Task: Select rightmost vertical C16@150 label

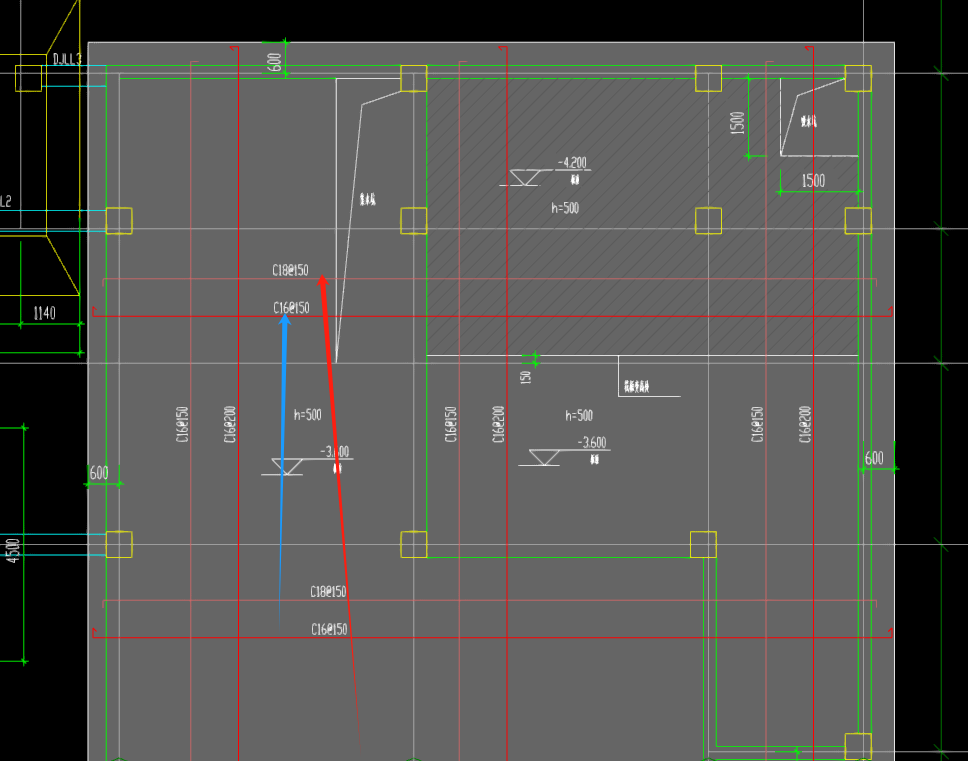Action: [757, 424]
